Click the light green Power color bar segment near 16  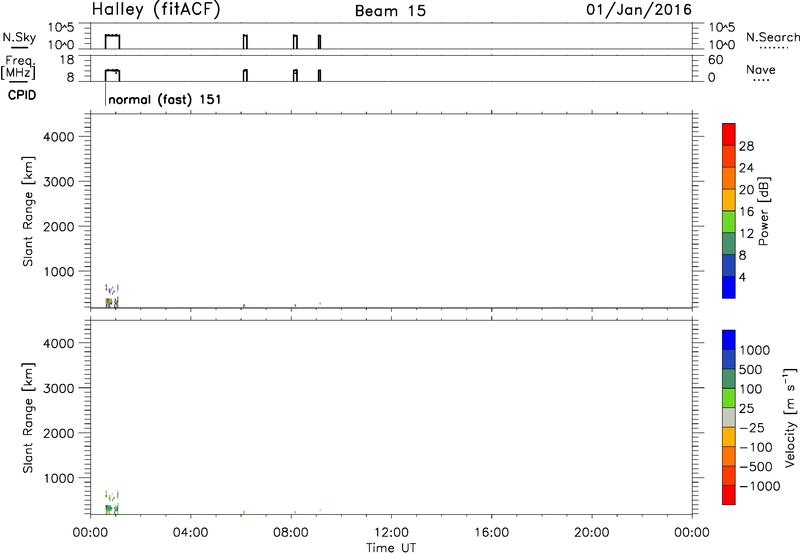[729, 221]
